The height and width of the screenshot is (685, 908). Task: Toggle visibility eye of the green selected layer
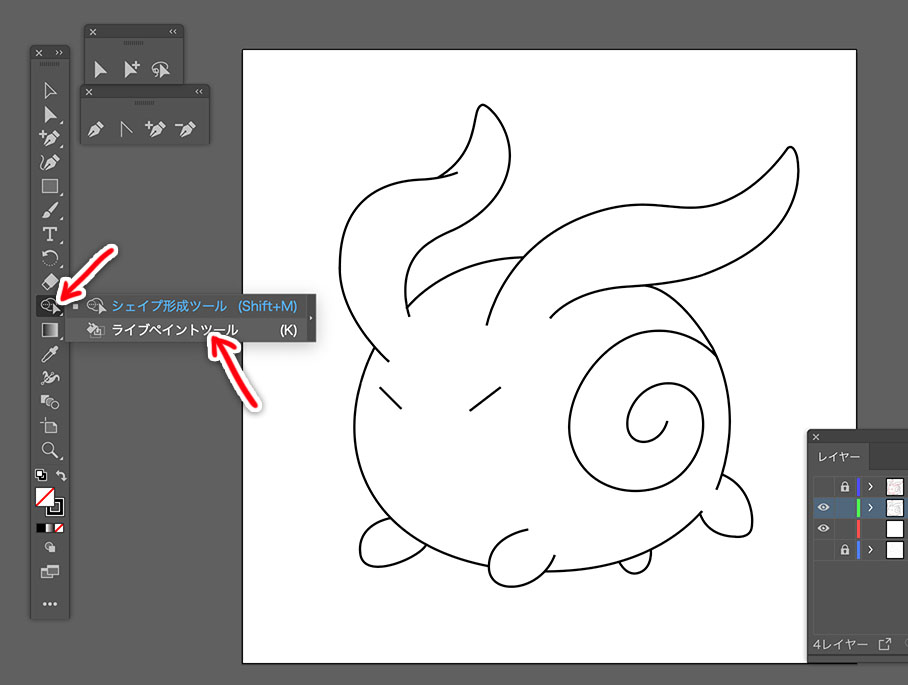pos(823,507)
